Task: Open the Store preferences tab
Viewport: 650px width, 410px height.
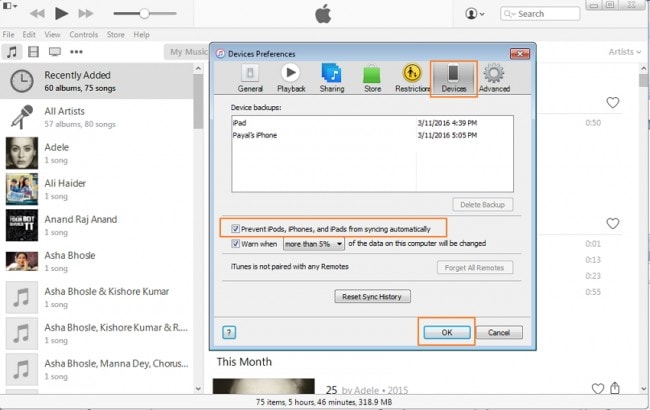Action: tap(372, 78)
